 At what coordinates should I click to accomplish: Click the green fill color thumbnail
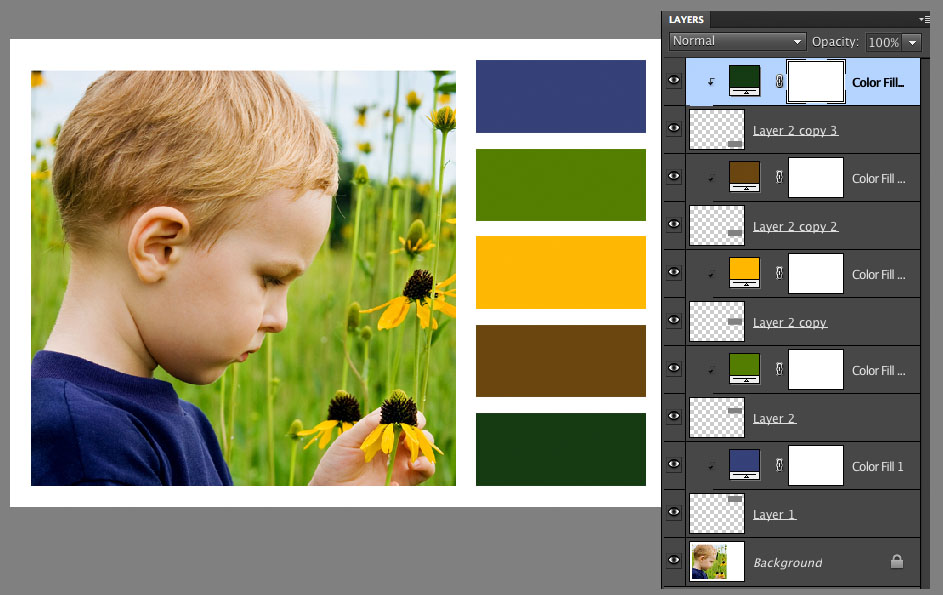click(745, 369)
